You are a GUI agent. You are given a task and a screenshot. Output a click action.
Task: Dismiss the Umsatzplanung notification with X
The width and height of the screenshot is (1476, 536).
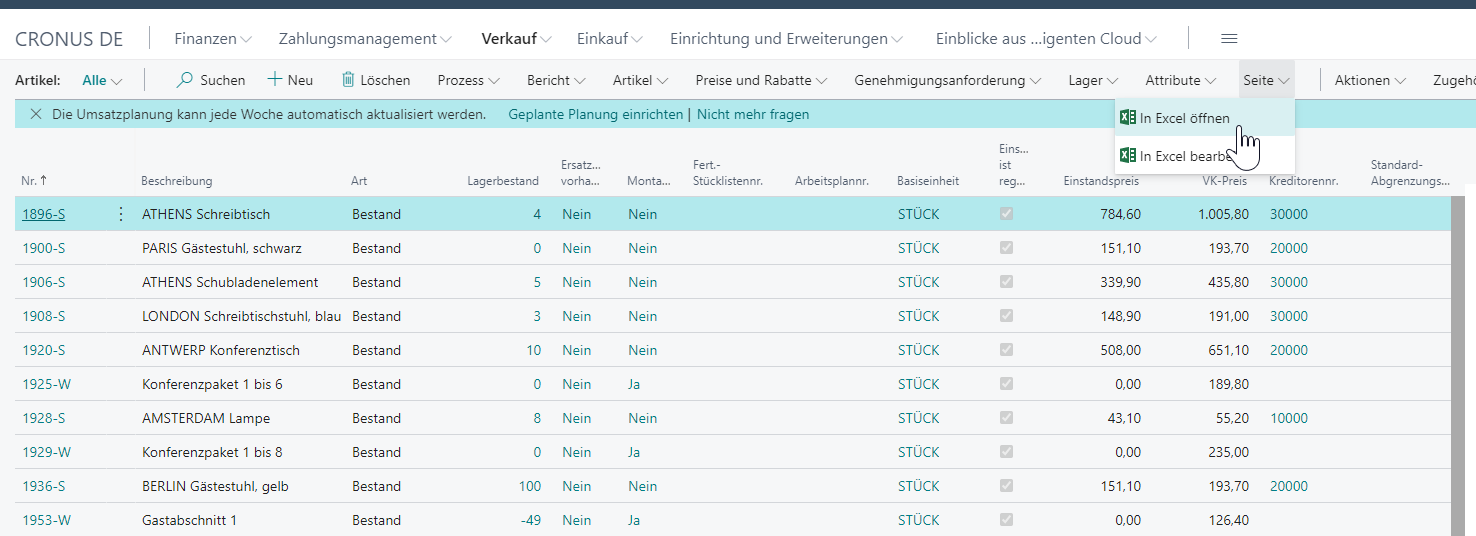click(36, 115)
